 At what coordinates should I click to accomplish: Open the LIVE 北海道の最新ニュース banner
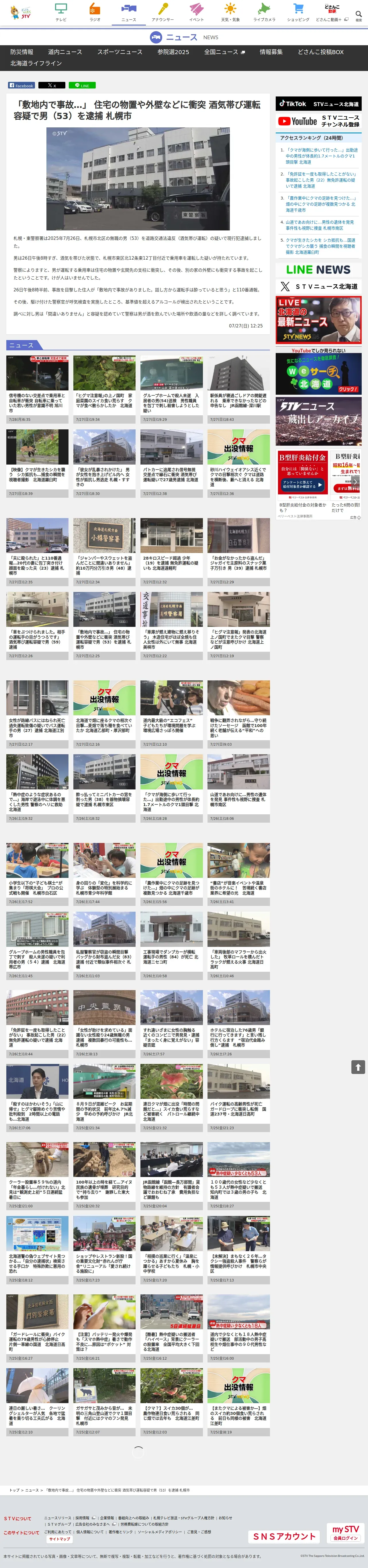319,320
